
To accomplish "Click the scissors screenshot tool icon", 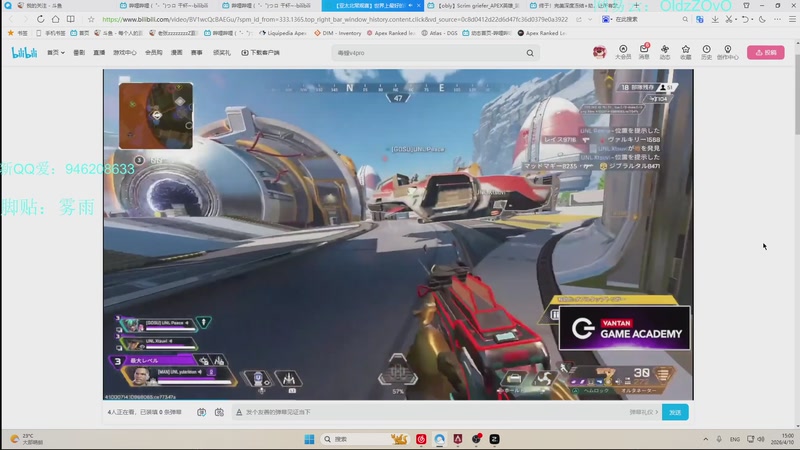I will (729, 19).
